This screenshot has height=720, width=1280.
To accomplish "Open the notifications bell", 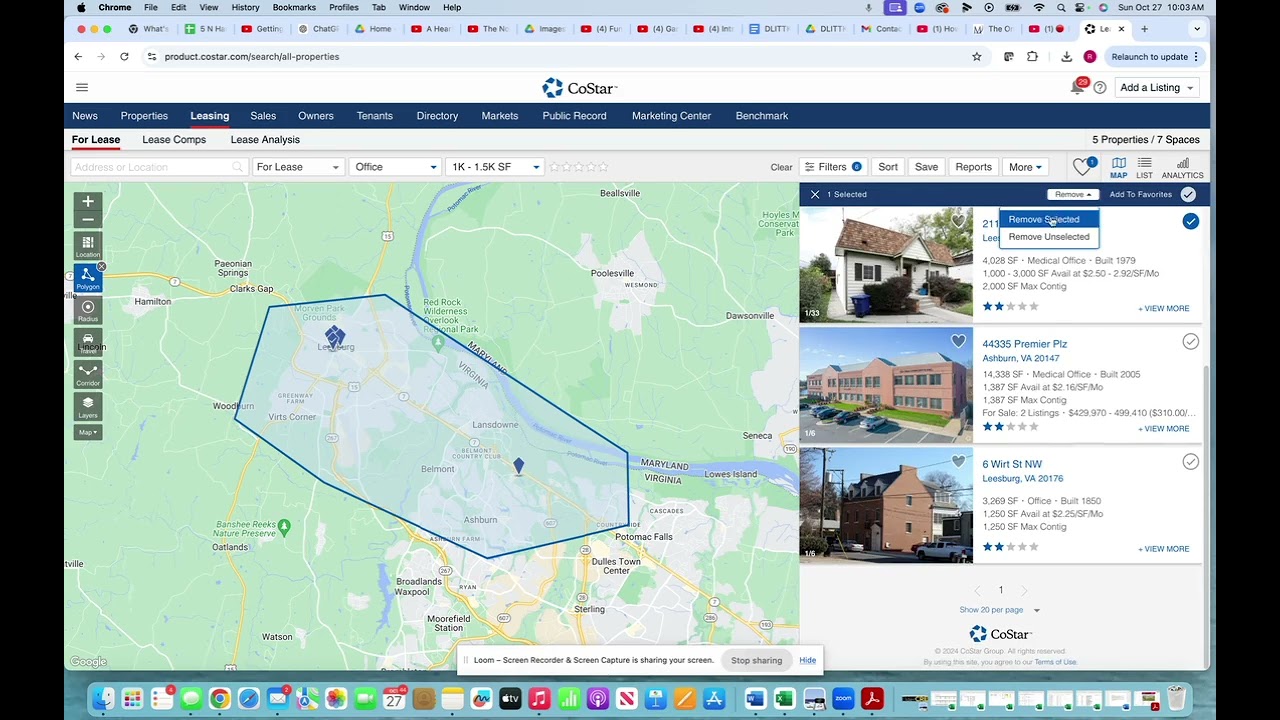I will [x=1077, y=88].
